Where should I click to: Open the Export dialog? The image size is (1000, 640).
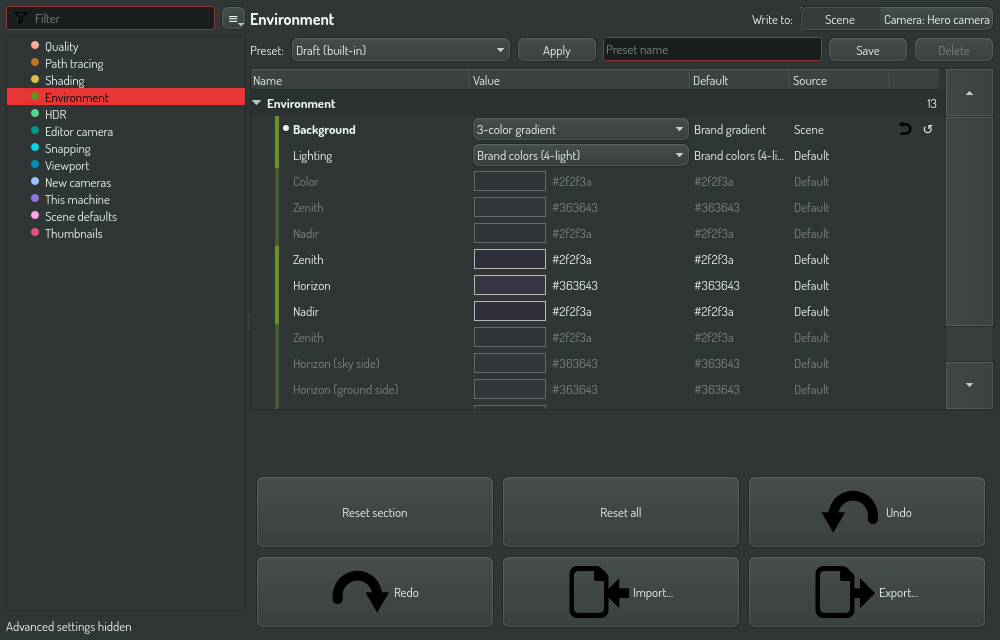pos(867,592)
